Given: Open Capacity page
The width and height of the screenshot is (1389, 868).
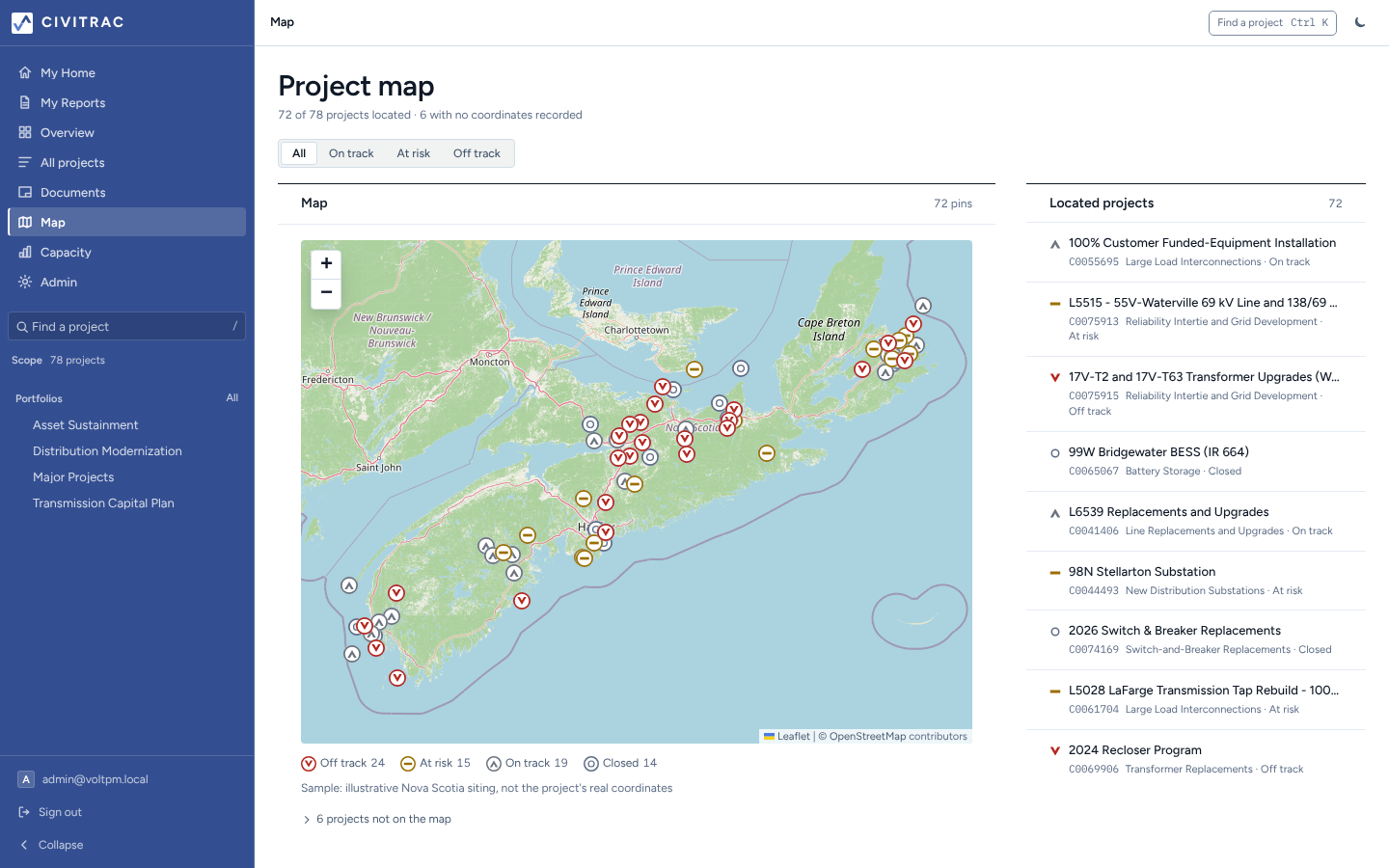Looking at the screenshot, I should [x=126, y=252].
